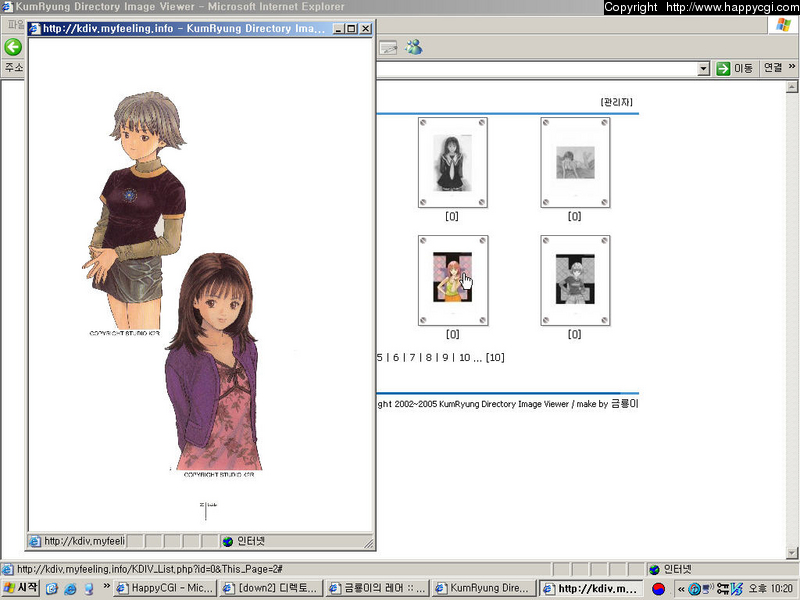Switch to [down2] 디렉토... taskbar window
The image size is (800, 600).
(x=272, y=588)
